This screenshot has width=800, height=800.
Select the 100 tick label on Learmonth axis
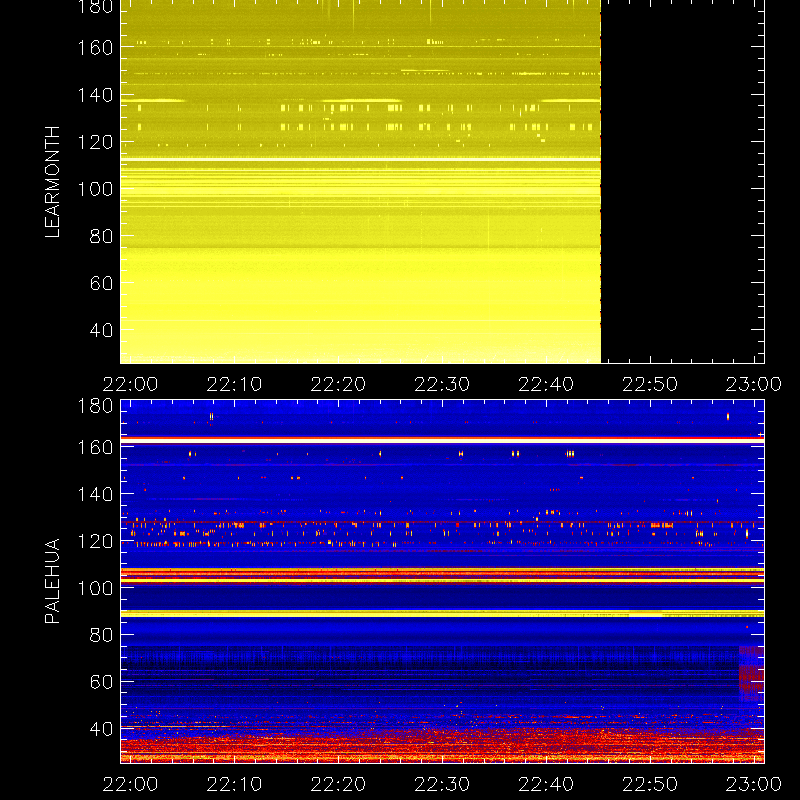click(x=95, y=189)
